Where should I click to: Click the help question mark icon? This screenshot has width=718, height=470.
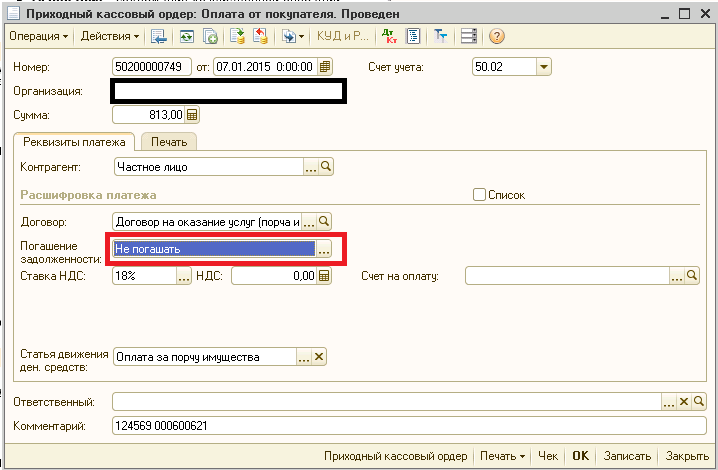coord(496,37)
